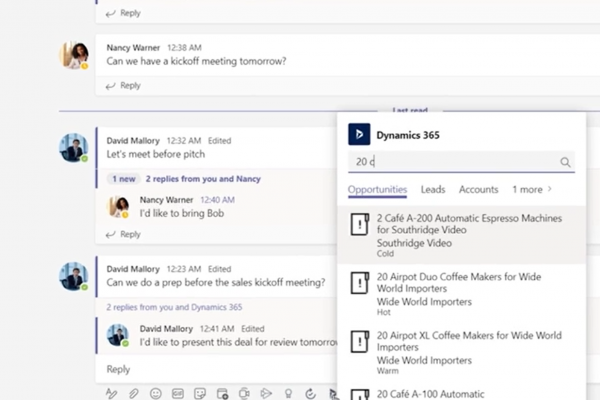The width and height of the screenshot is (600, 400).
Task: Expand '2 replies from you and Dynamics 365'
Action: point(174,307)
